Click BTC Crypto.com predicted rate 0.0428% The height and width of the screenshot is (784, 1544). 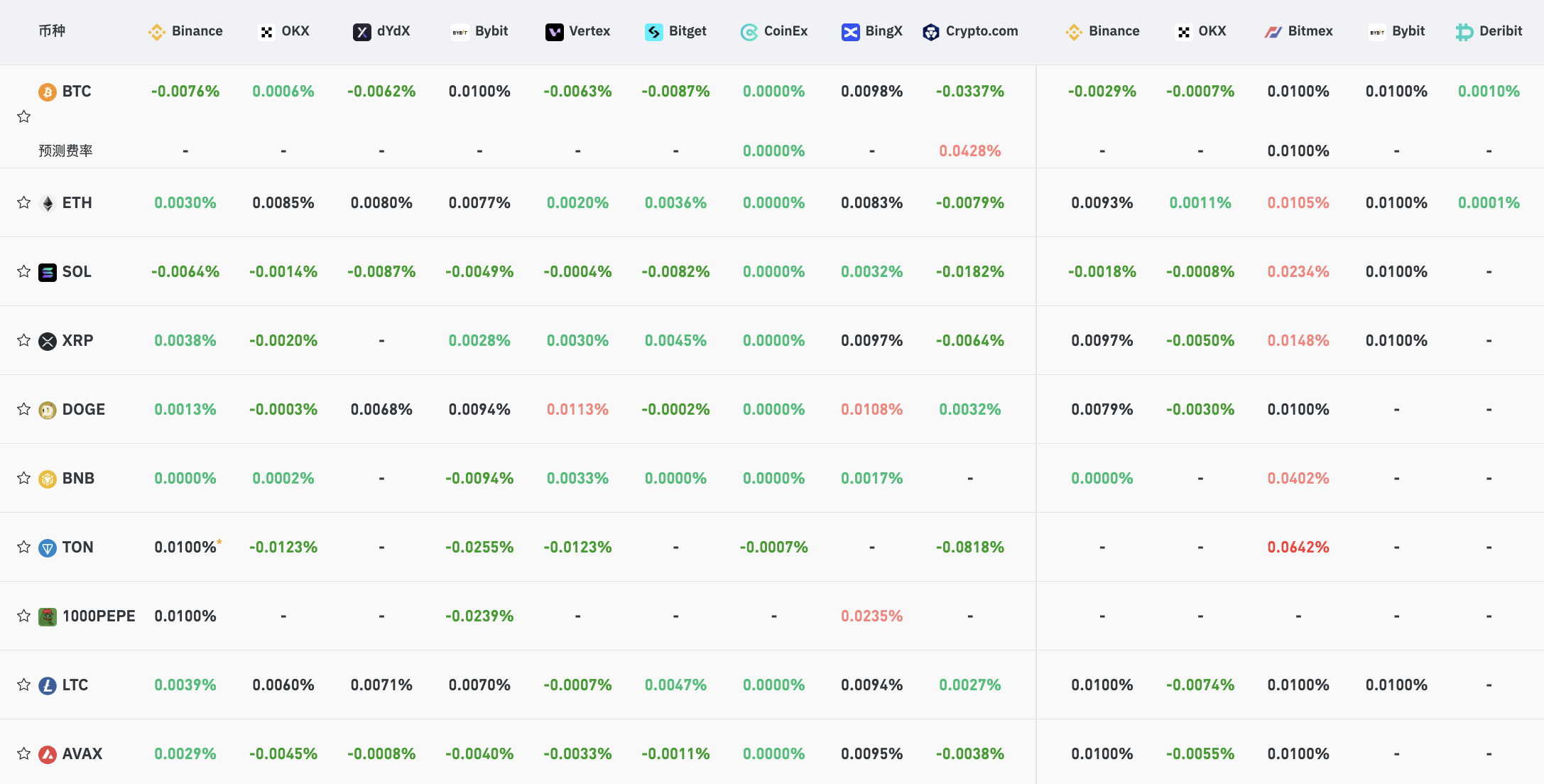tap(970, 151)
